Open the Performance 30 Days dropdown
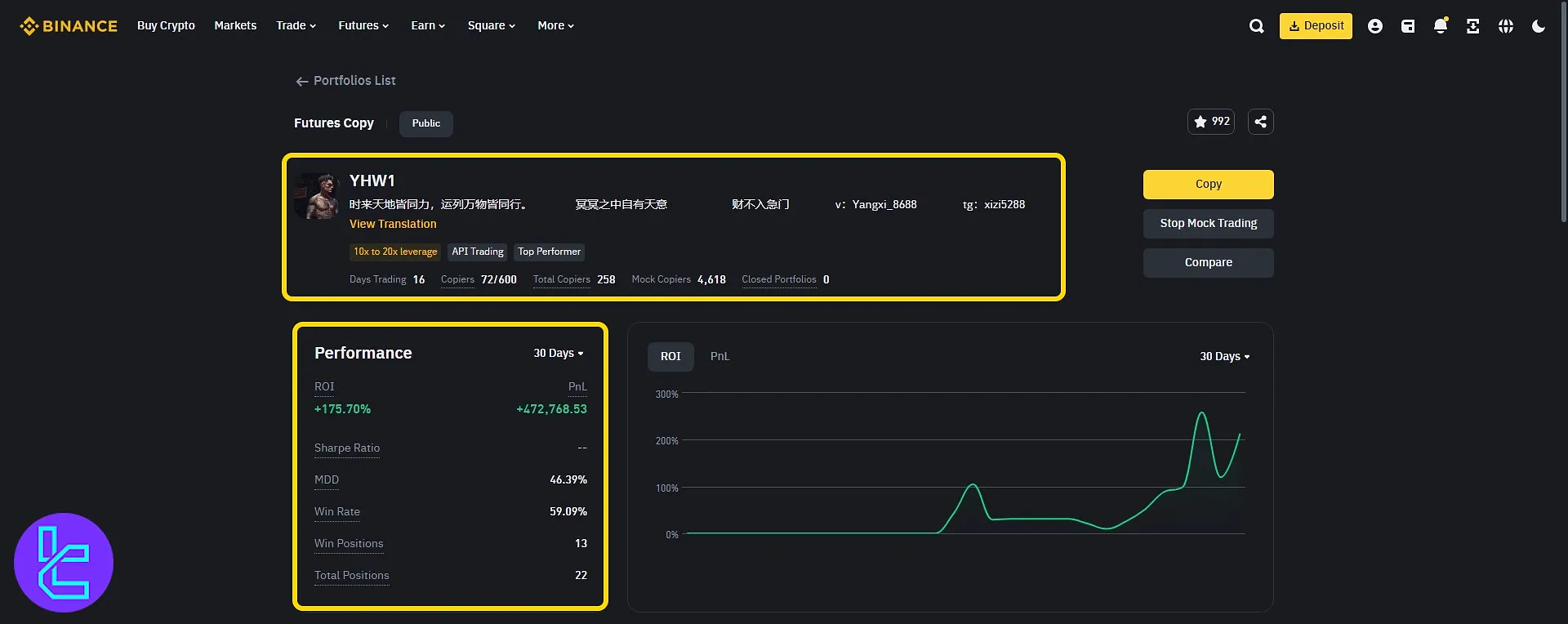The height and width of the screenshot is (624, 1568). tap(559, 354)
